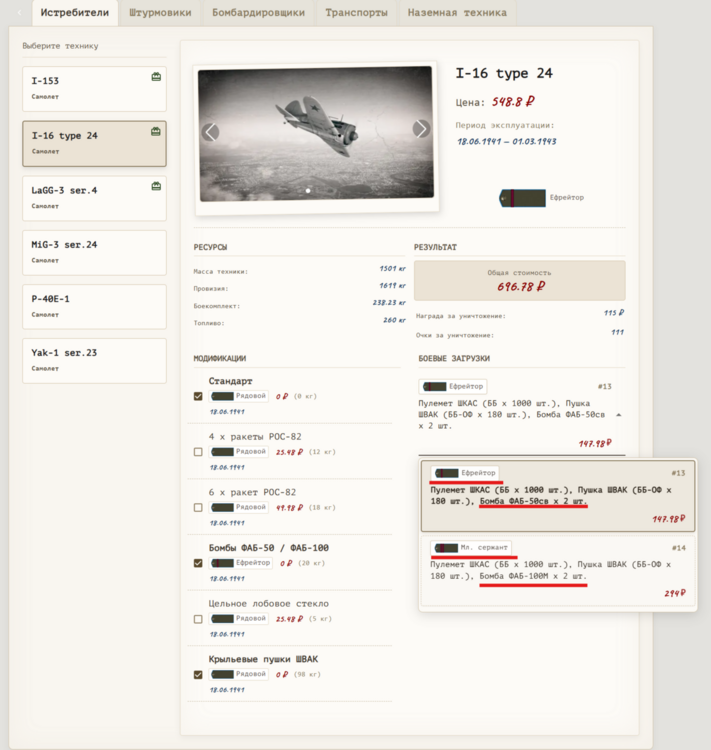711x750 pixels.
Task: Click the loadout icon on I-16 type 24 card
Action: 156,131
